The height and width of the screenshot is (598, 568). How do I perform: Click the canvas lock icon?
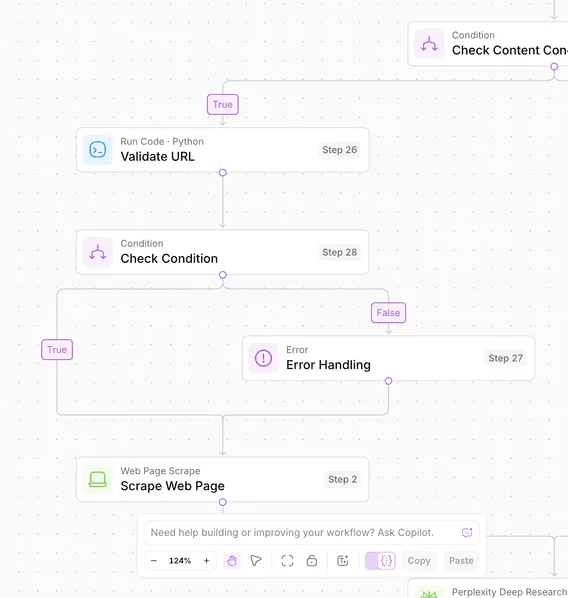tap(312, 561)
